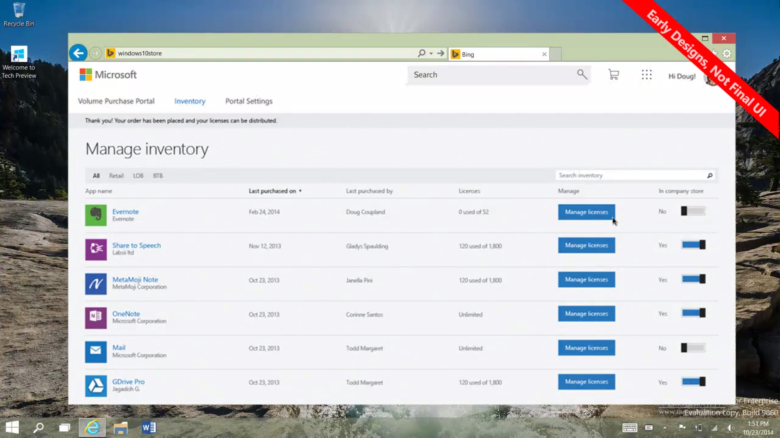Click the browser forward arrow button
This screenshot has height=438, width=780.
click(x=96, y=53)
